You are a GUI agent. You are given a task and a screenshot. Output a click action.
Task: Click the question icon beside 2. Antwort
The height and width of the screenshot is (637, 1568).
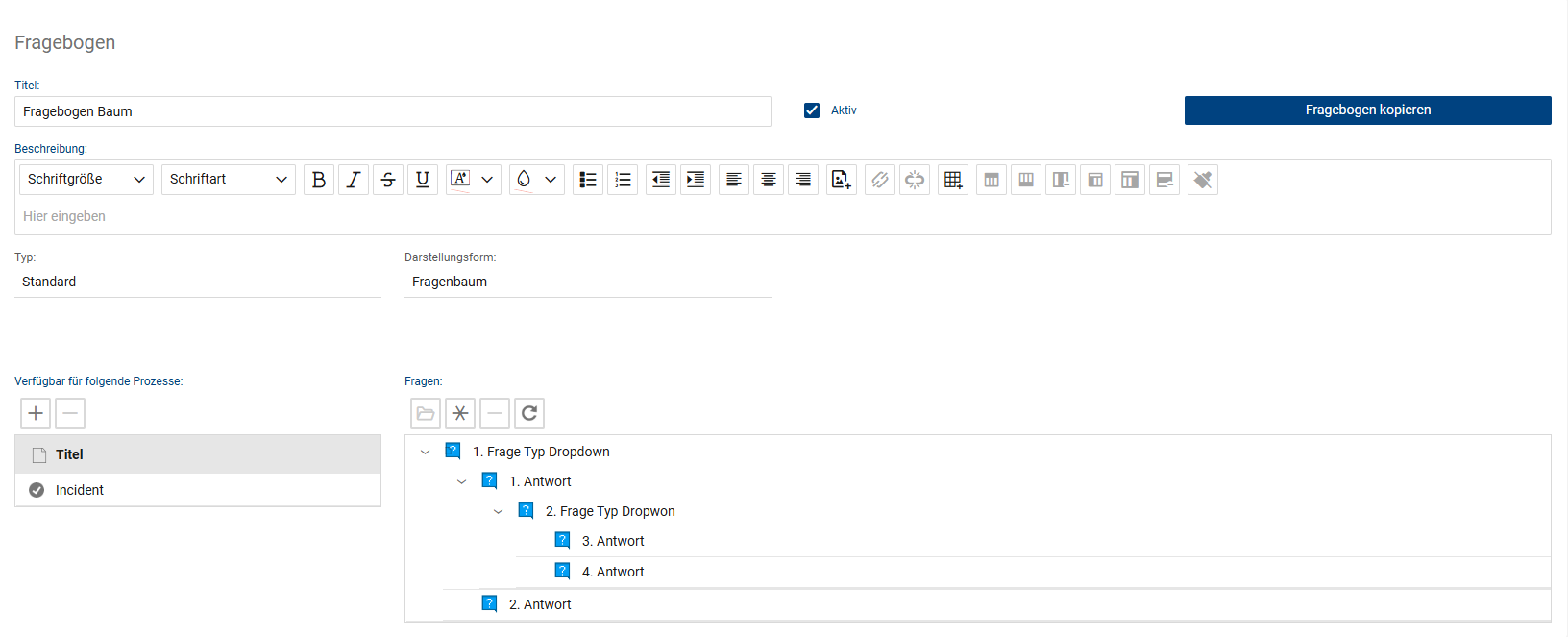pos(490,603)
